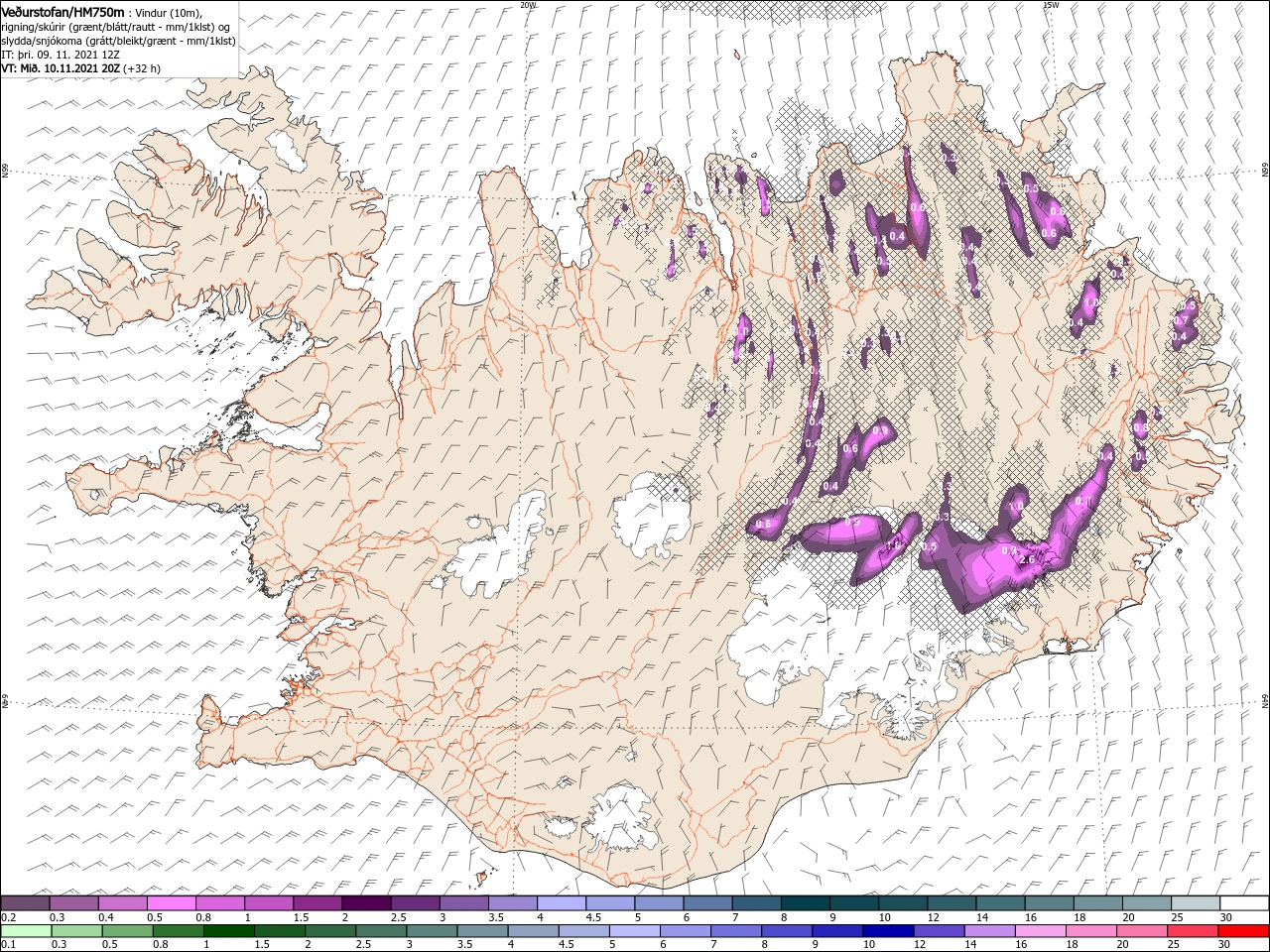Screen dimensions: 1270x952
Task: Select top-row legend swatch starting at 20
Action: point(1147,903)
